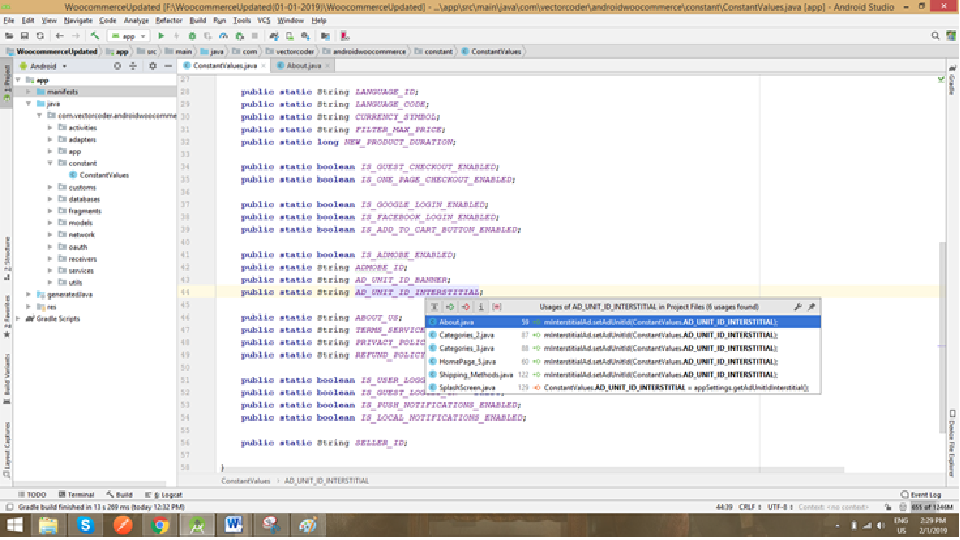
Task: Click the Profile app icon
Action: [x=223, y=36]
